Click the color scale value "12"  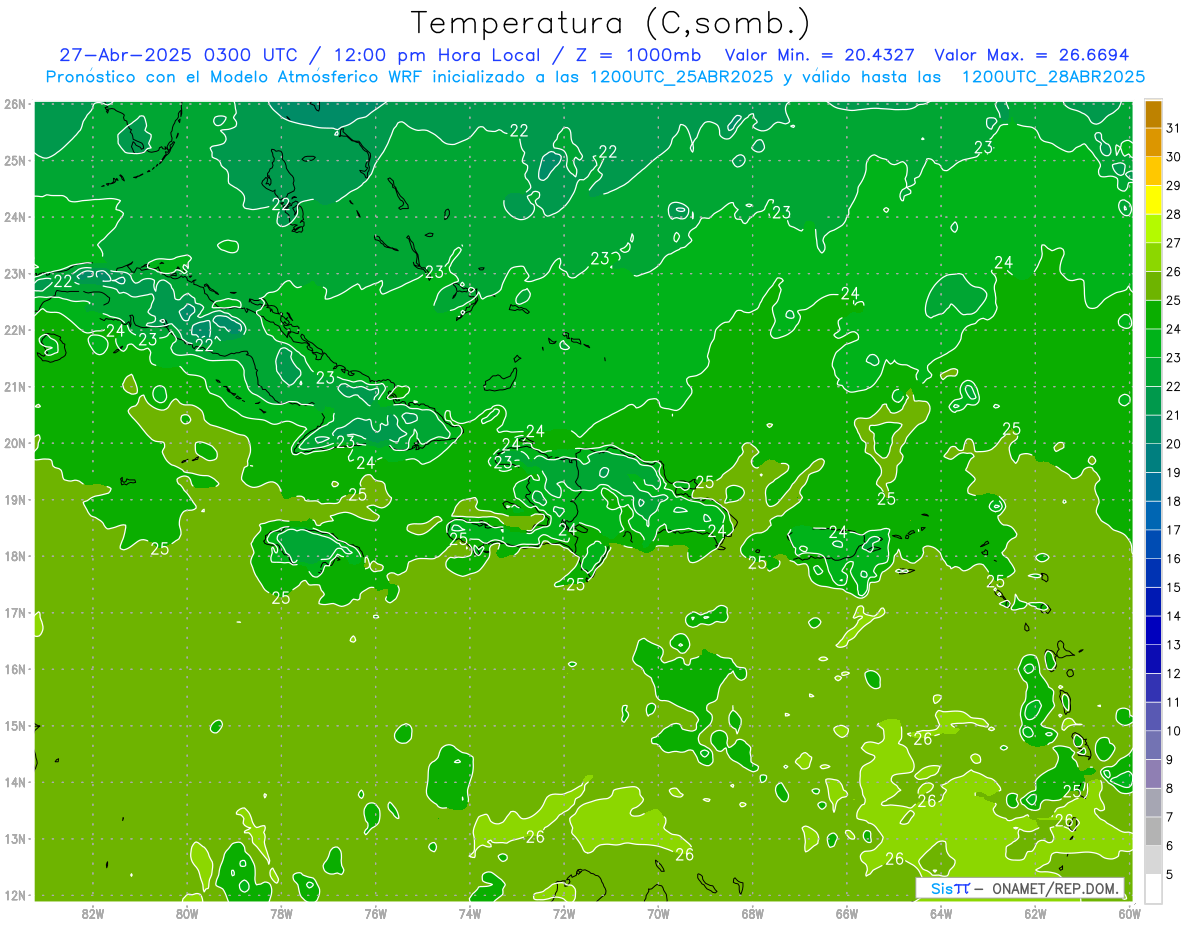coord(1174,673)
